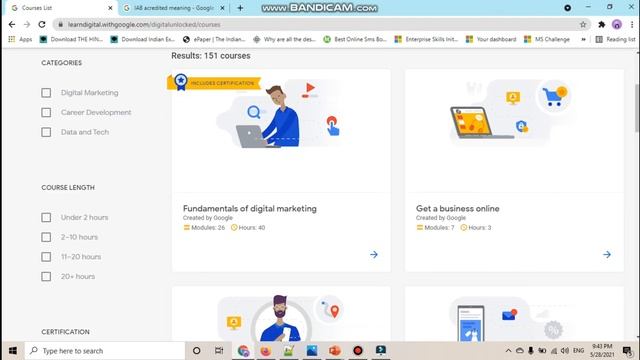The height and width of the screenshot is (360, 640).
Task: Tick the 2-10 hours checkbox
Action: click(46, 237)
